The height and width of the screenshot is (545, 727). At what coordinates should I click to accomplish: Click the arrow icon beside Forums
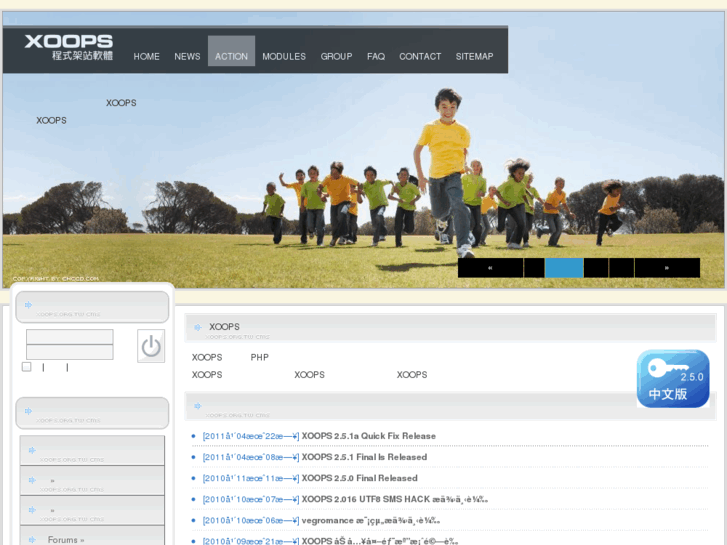pyautogui.click(x=32, y=540)
